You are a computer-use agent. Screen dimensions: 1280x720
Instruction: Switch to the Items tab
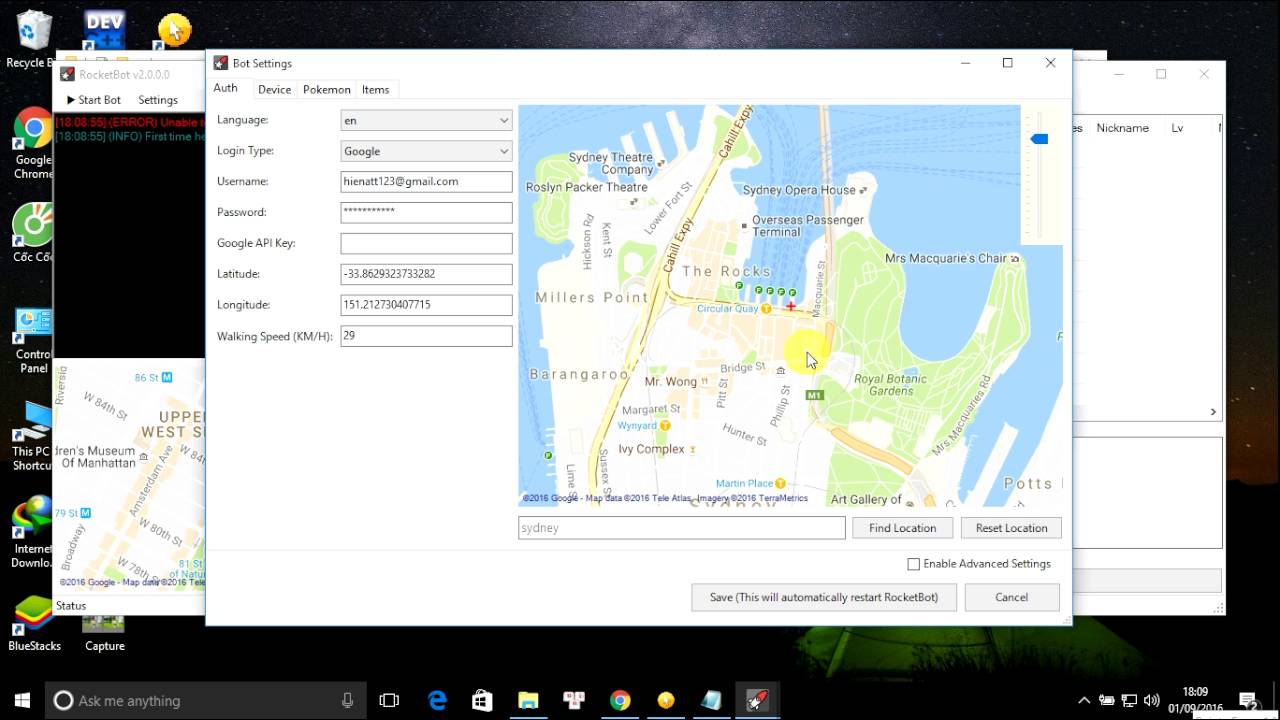(x=376, y=89)
